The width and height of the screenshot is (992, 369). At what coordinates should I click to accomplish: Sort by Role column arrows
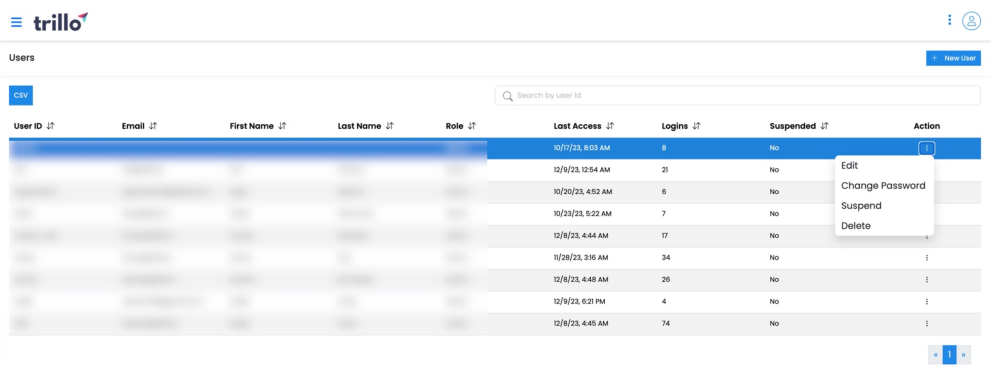[472, 126]
